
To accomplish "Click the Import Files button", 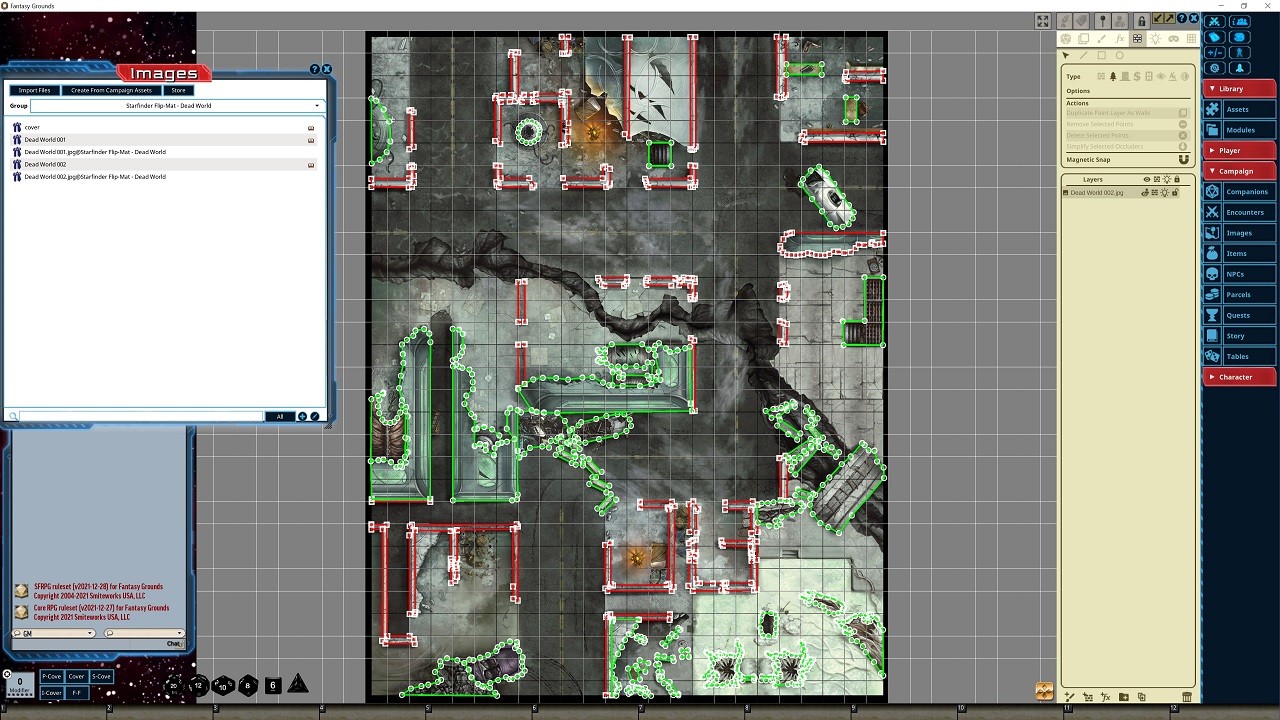I will click(x=34, y=90).
